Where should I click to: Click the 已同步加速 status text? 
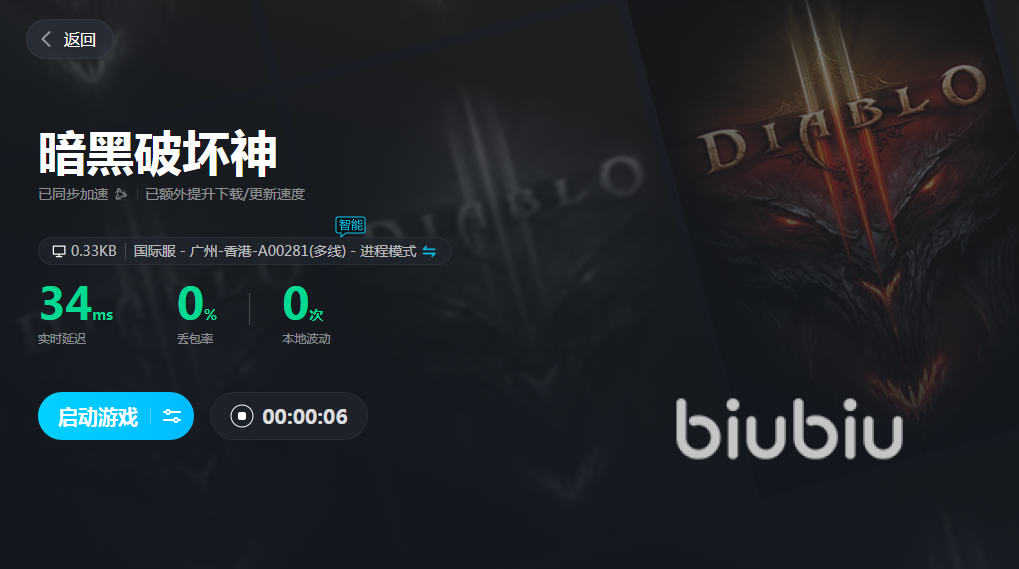[x=73, y=194]
